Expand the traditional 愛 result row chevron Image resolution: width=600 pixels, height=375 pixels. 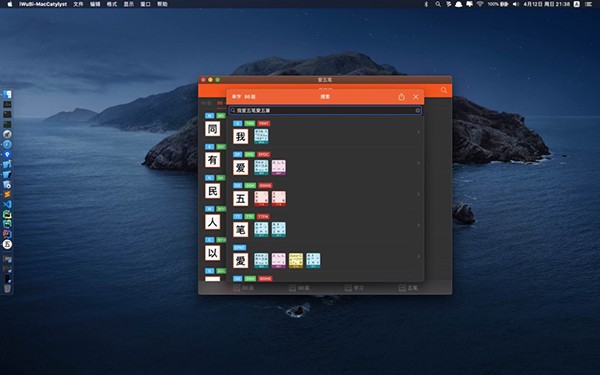tap(418, 256)
